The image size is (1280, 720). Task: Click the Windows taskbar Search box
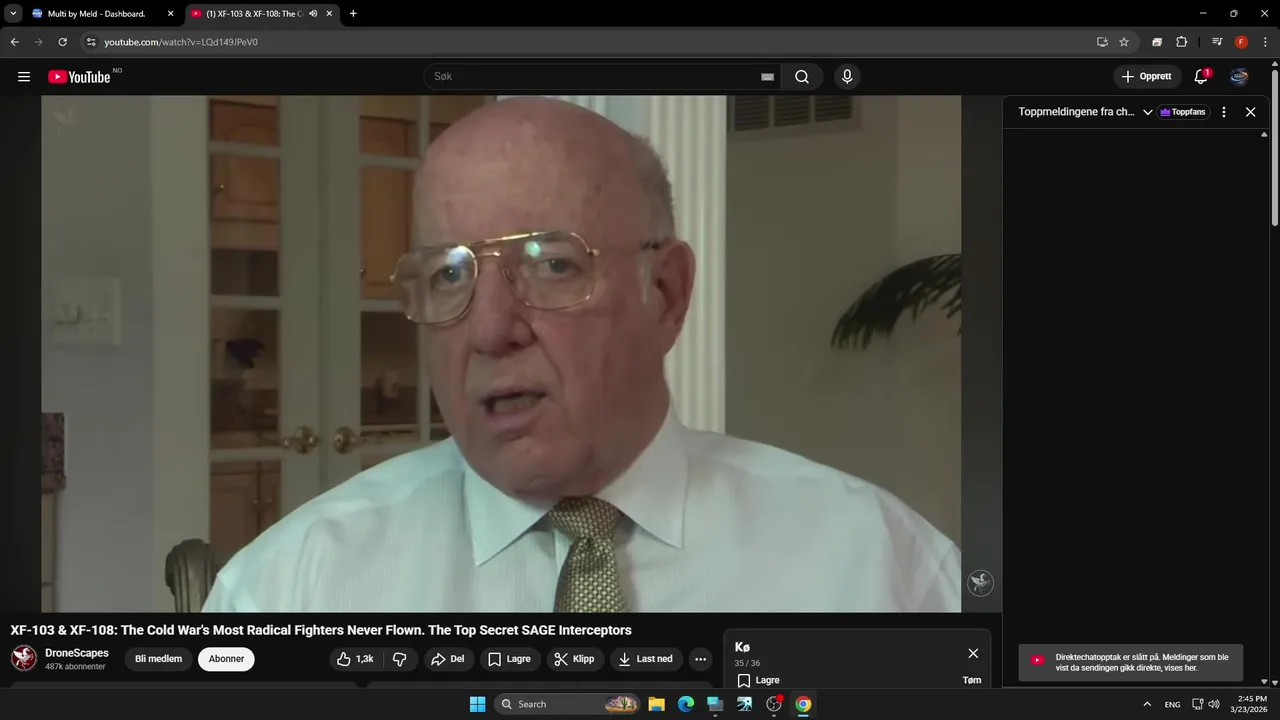click(567, 704)
